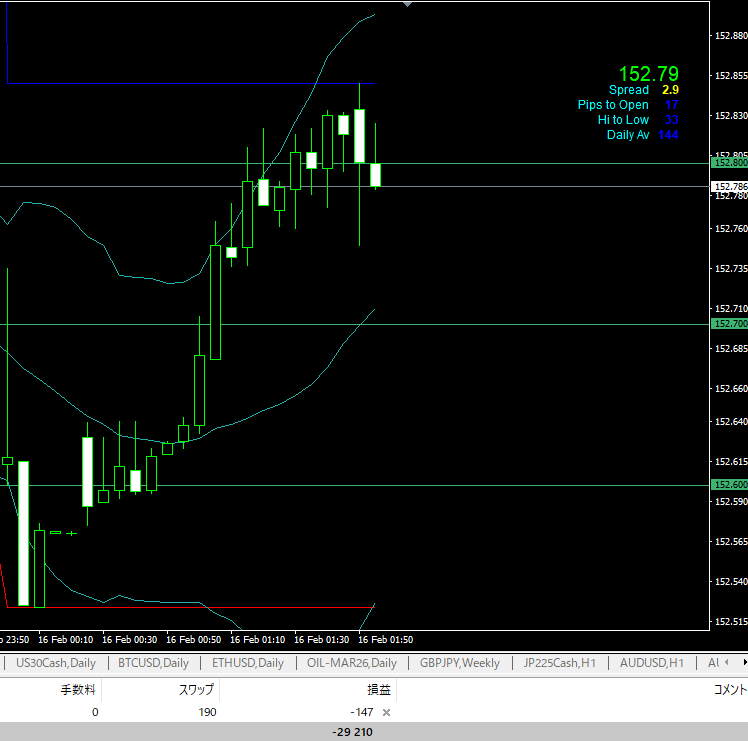Click the コメント column header

pos(728,689)
